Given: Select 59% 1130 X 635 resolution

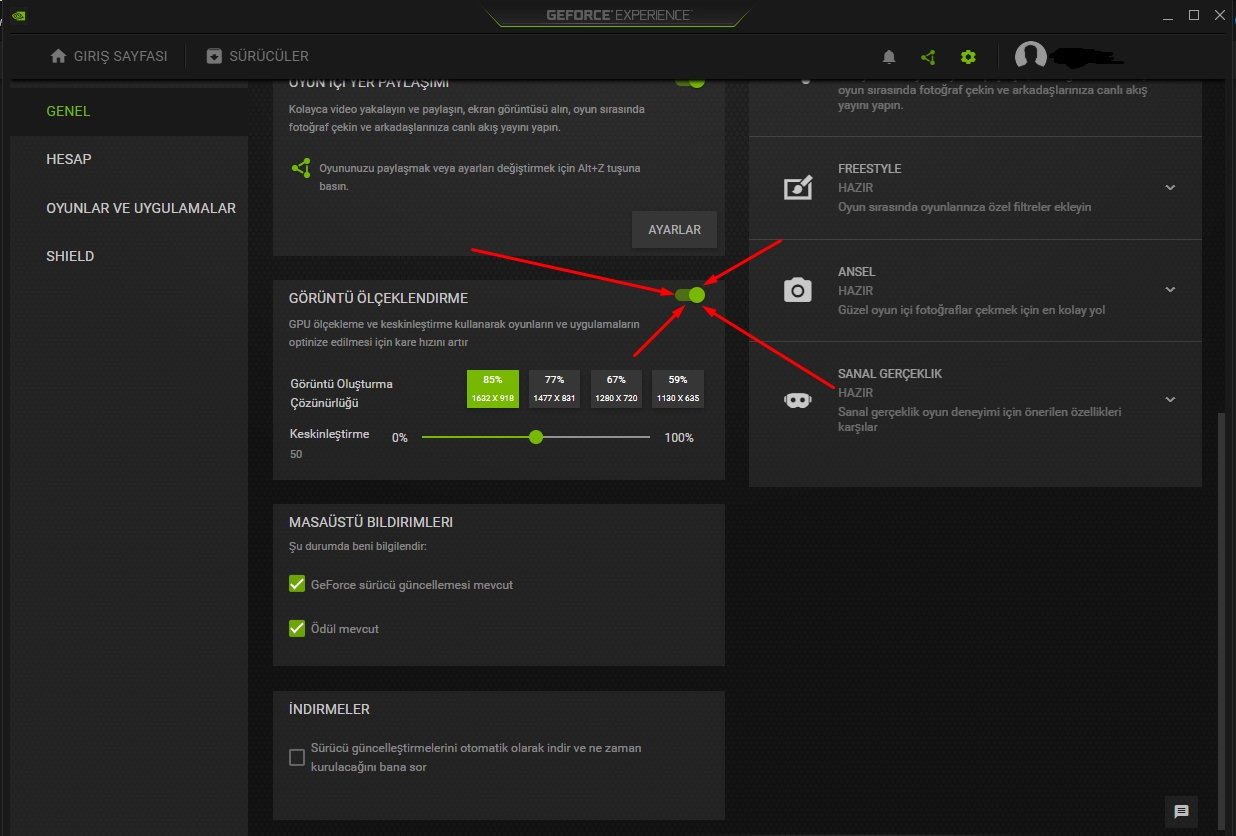Looking at the screenshot, I should (x=678, y=389).
